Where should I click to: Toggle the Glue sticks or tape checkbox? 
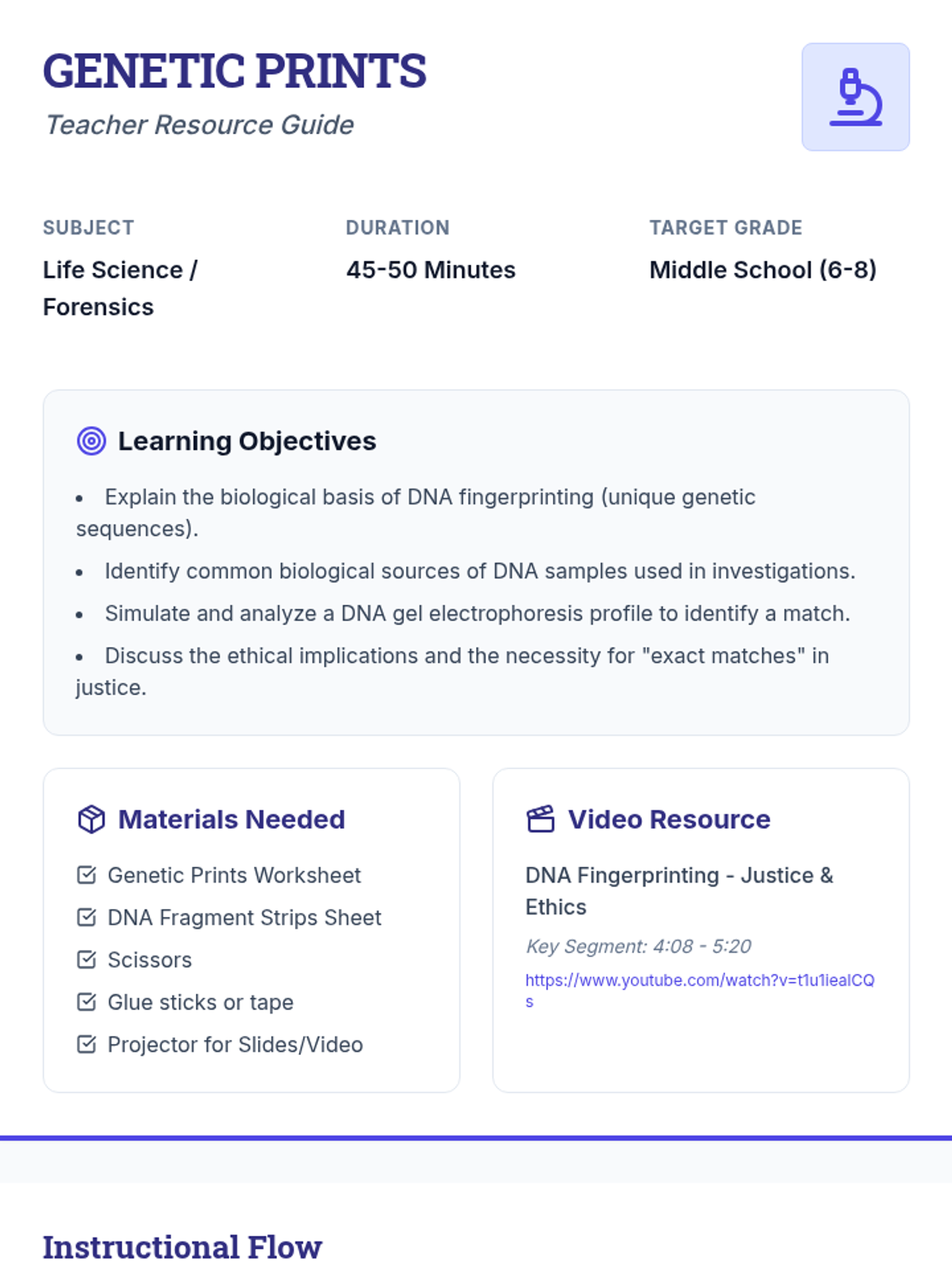click(x=86, y=1002)
